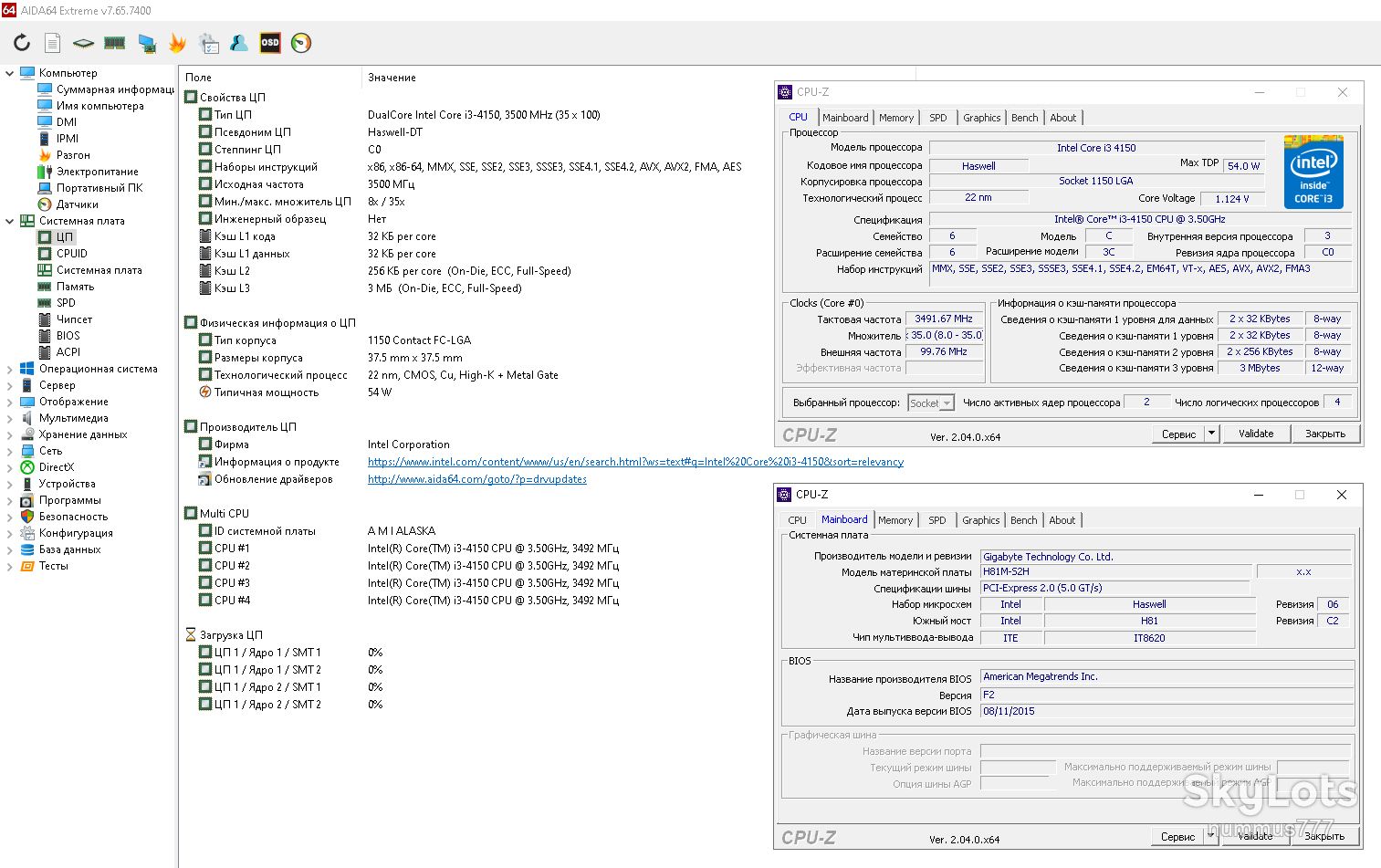Open the OSD panel toolbar icon
This screenshot has height=868, width=1381.
(x=270, y=43)
